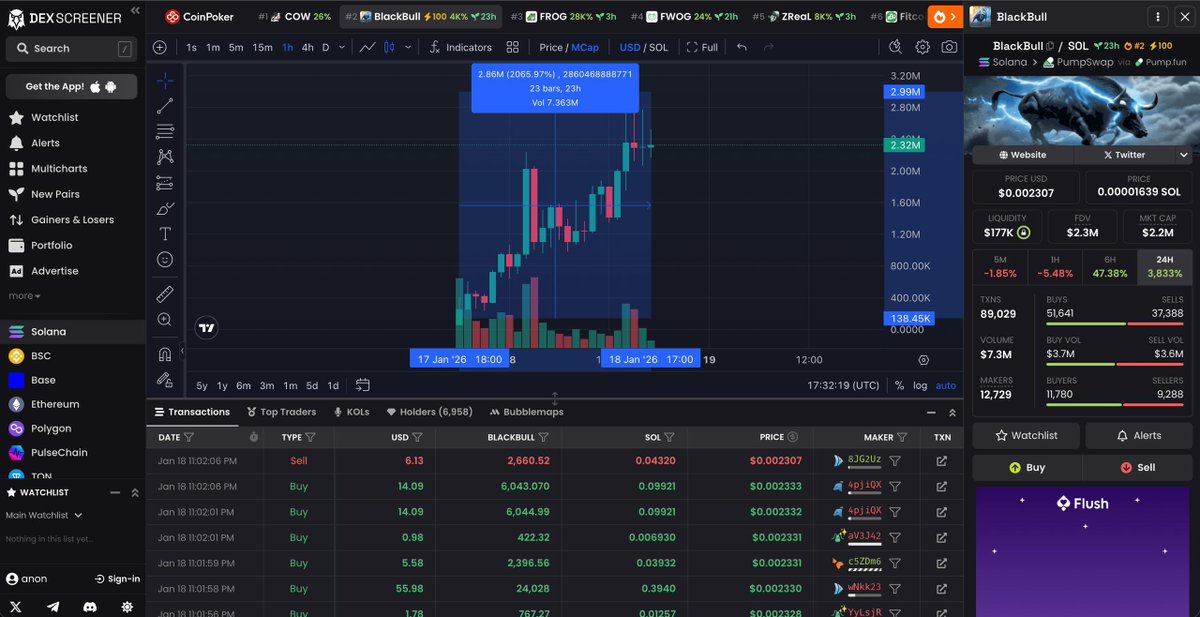Open the chart layout grid icon
This screenshot has width=1200, height=617.
point(513,47)
